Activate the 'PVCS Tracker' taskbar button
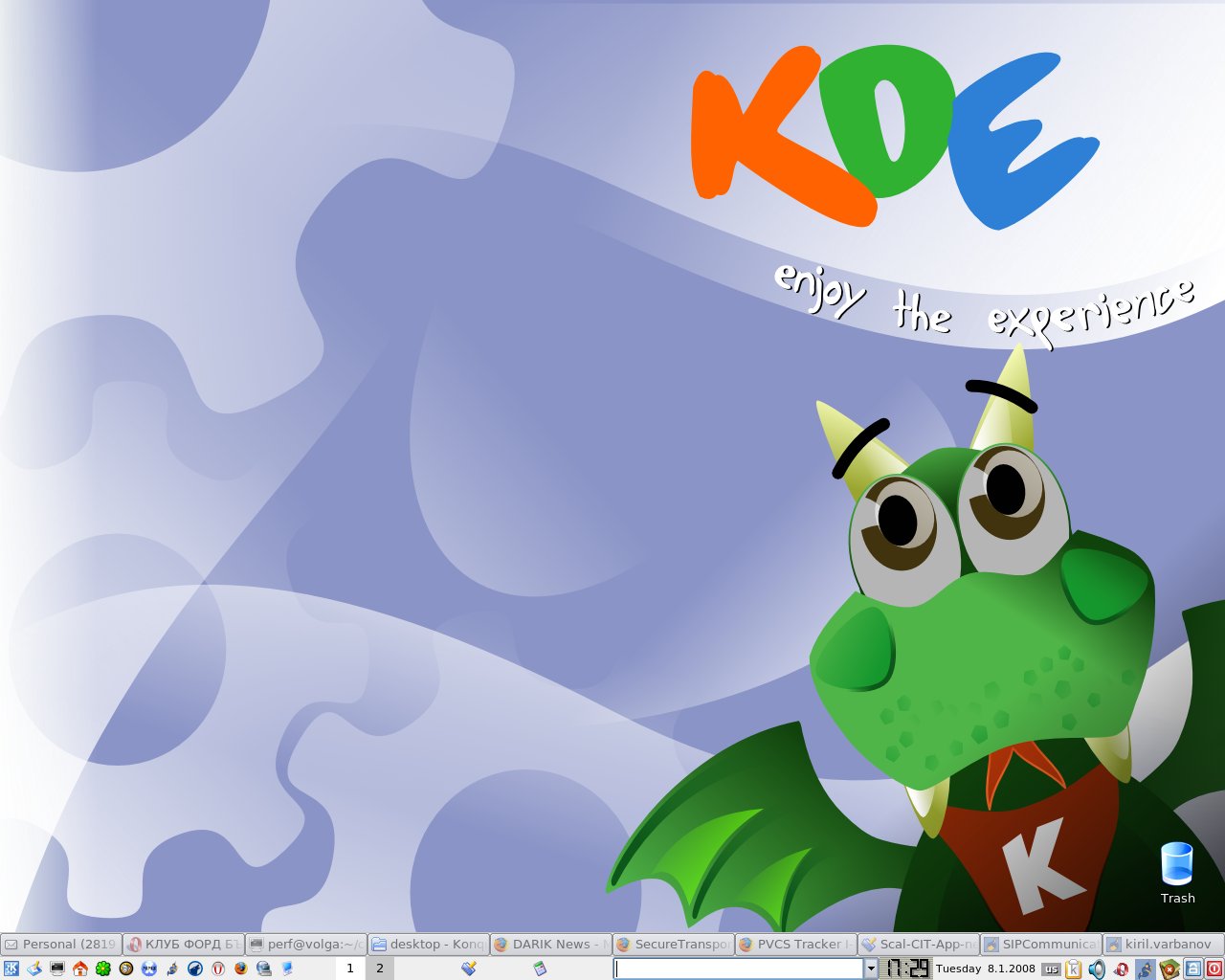The height and width of the screenshot is (980, 1225). pyautogui.click(x=796, y=944)
